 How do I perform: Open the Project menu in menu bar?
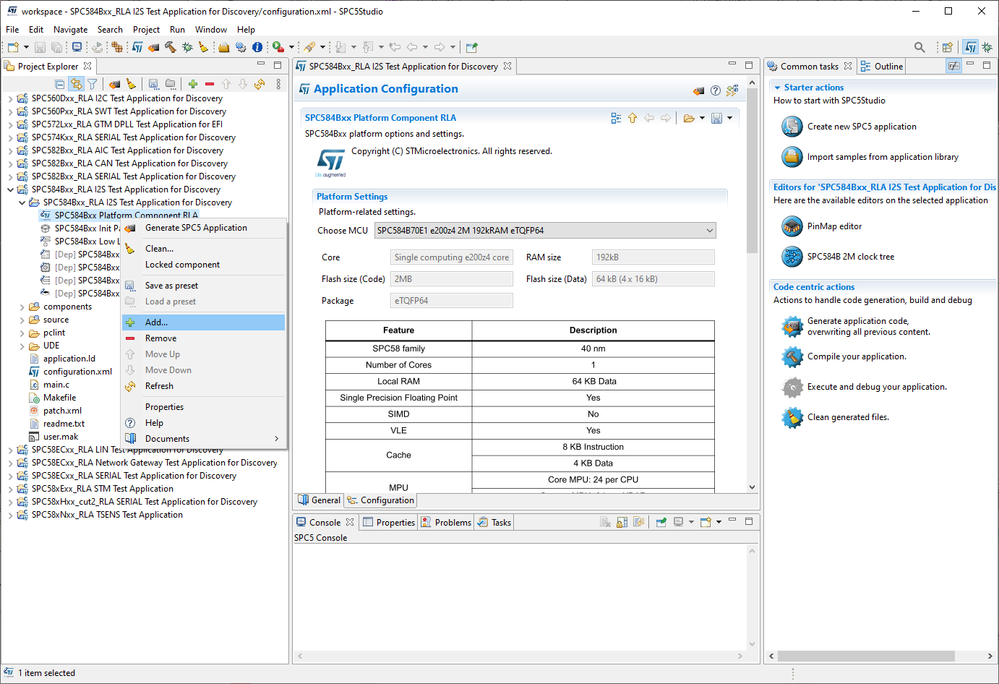coord(146,29)
